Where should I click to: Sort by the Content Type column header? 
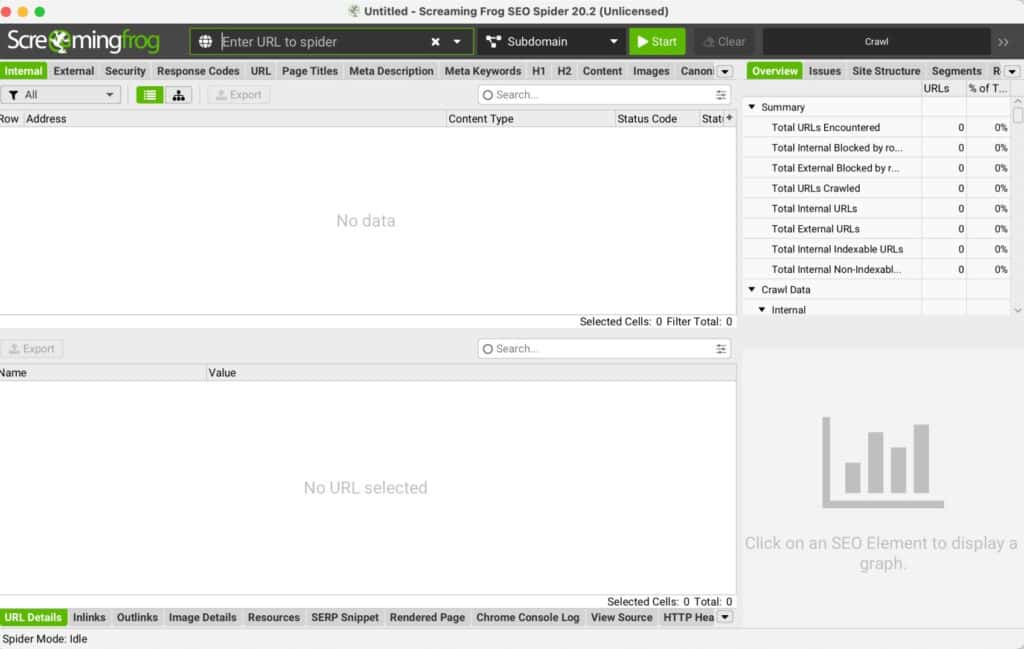click(x=530, y=119)
